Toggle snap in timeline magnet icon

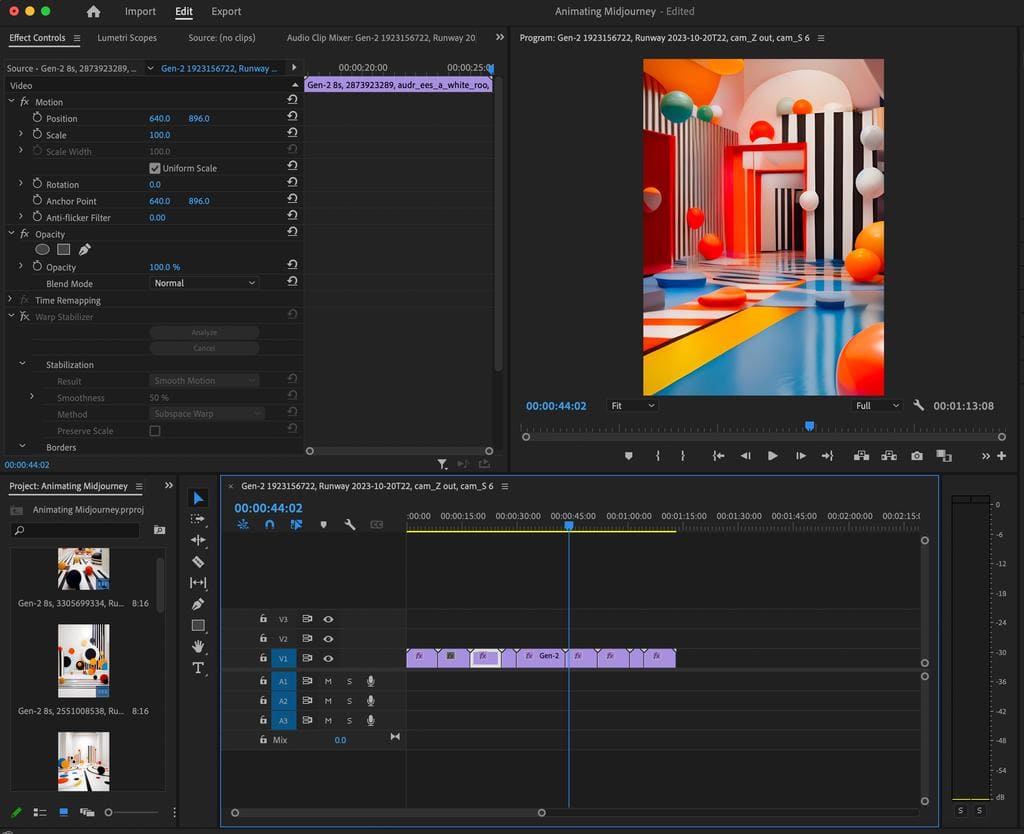pos(270,524)
